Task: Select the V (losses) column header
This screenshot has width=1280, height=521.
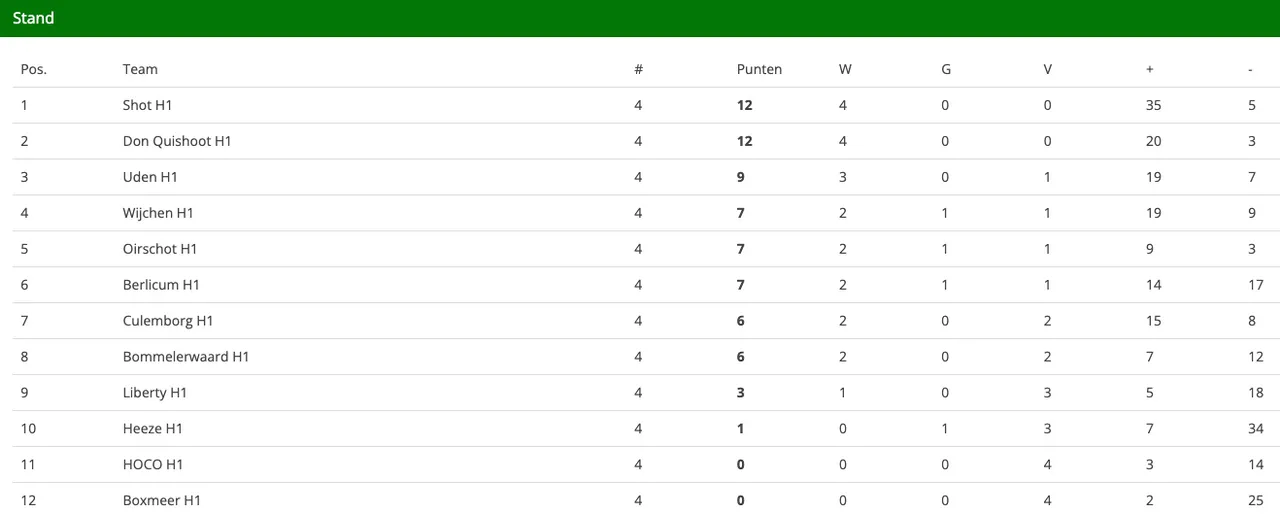Action: pyautogui.click(x=1048, y=69)
